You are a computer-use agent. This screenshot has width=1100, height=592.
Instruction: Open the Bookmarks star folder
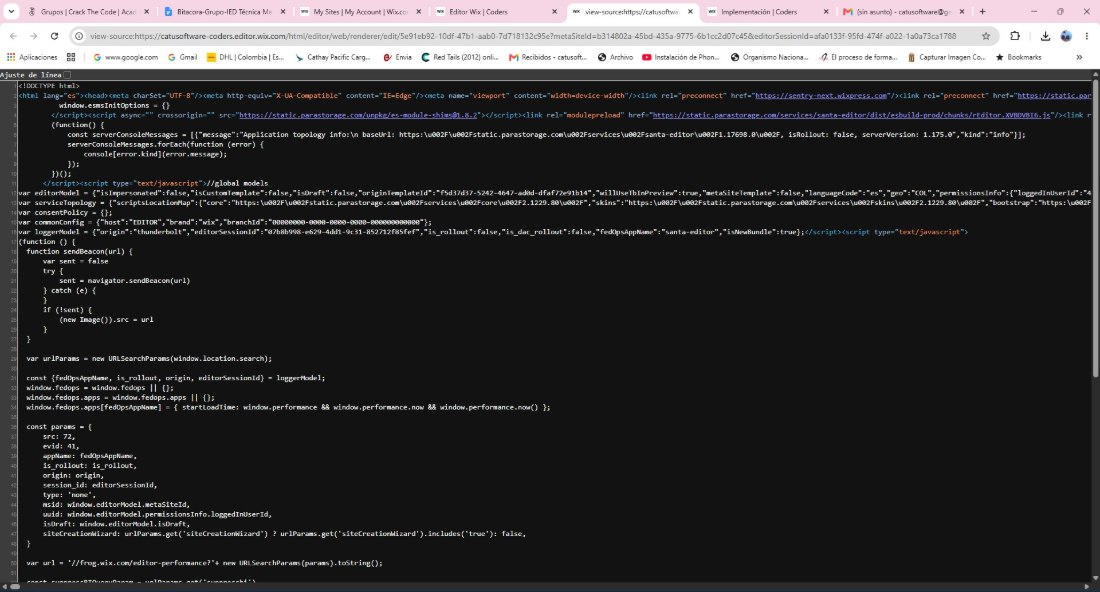(x=1019, y=58)
